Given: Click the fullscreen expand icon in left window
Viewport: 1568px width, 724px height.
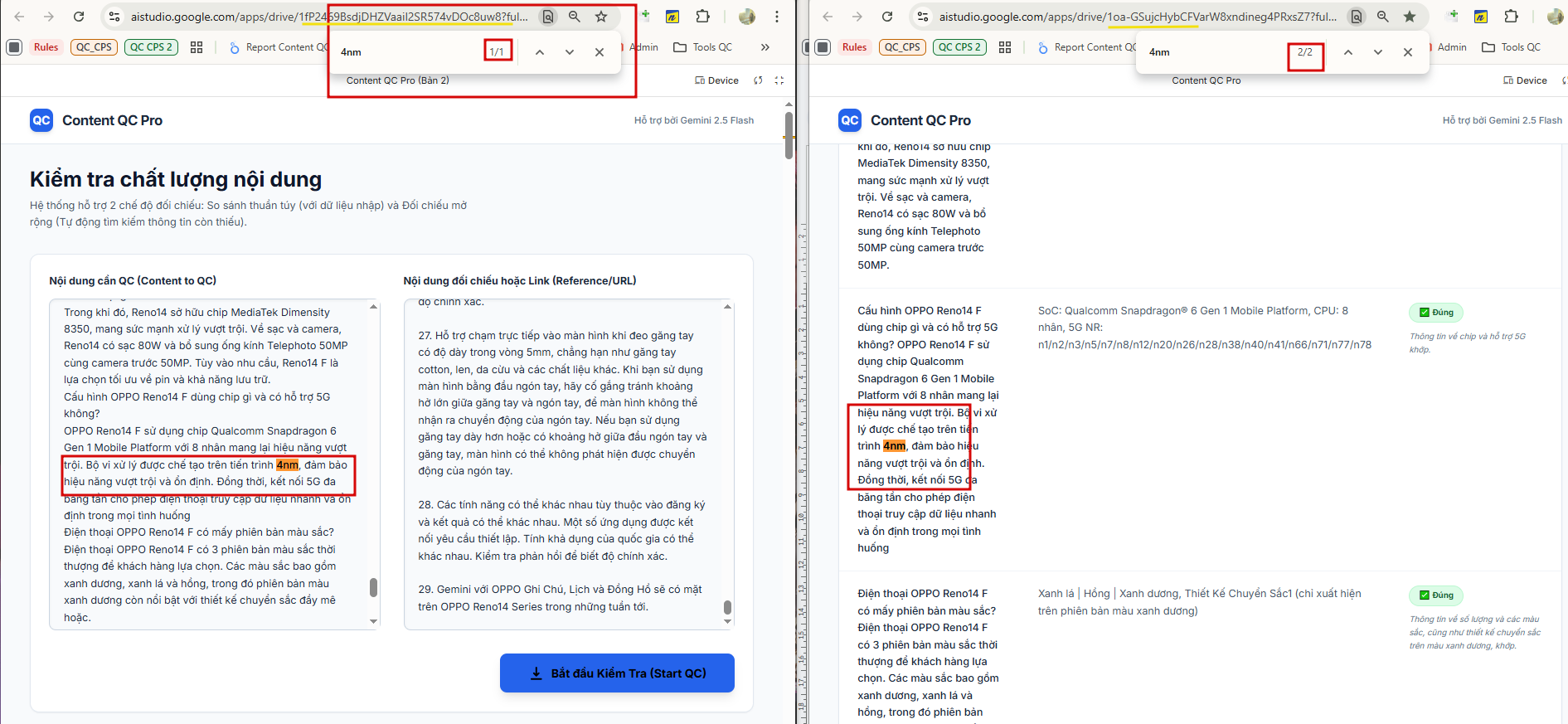Looking at the screenshot, I should tap(779, 80).
